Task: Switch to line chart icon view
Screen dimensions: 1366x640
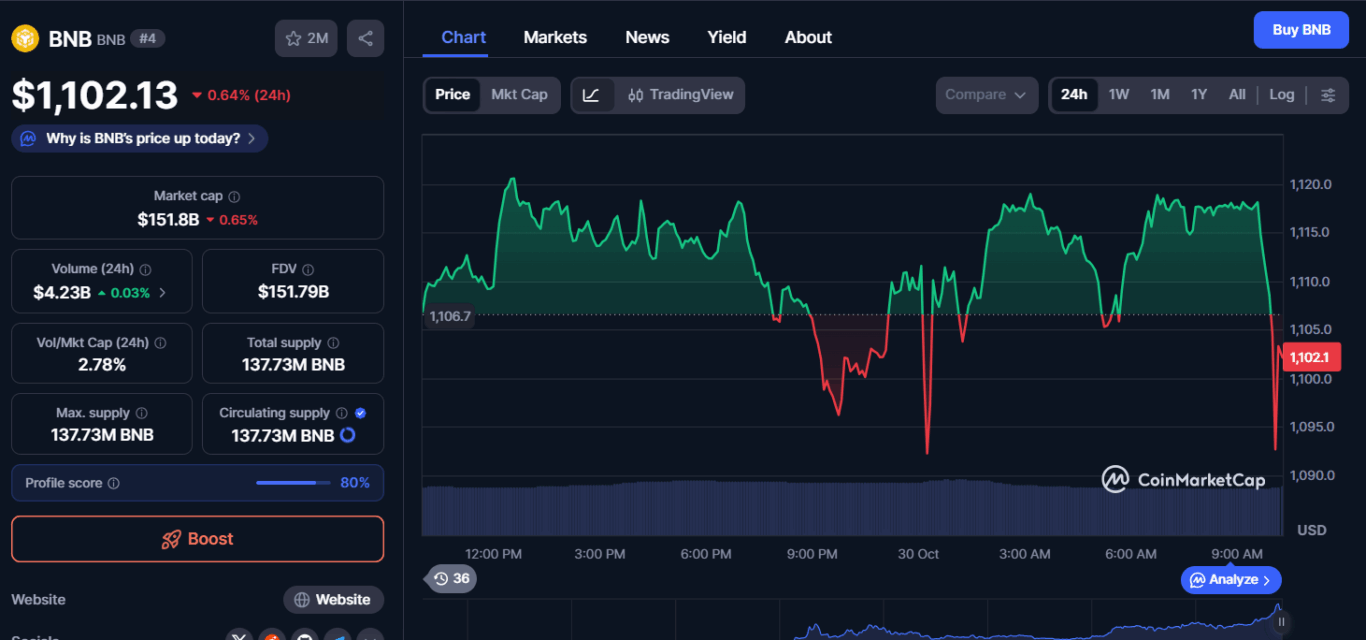Action: (x=591, y=95)
